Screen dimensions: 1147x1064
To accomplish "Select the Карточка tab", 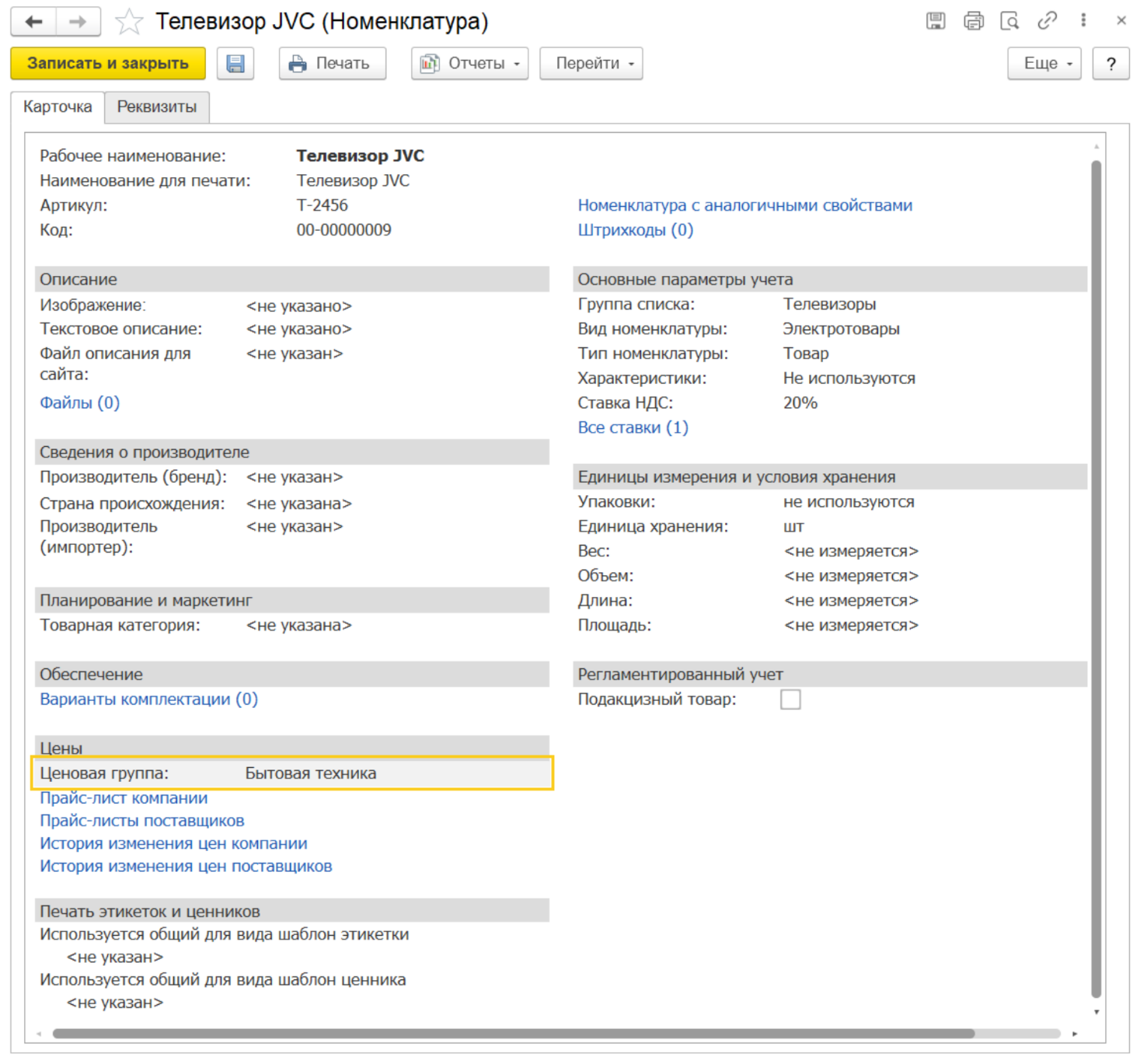I will click(58, 107).
